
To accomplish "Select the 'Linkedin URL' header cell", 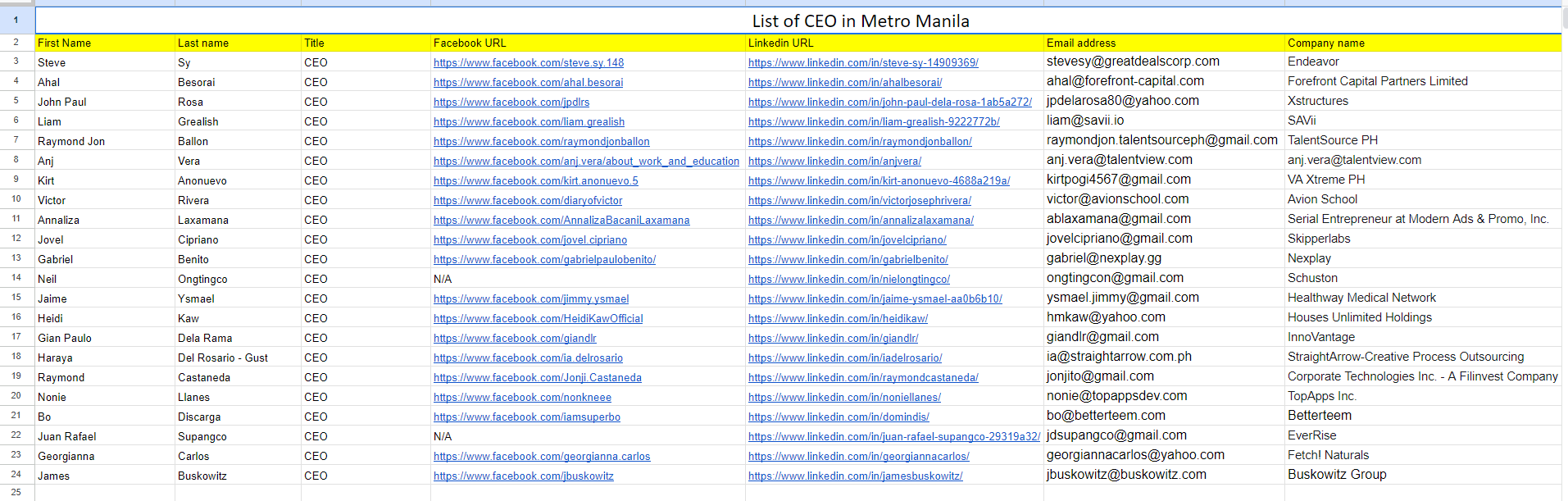I will 894,43.
